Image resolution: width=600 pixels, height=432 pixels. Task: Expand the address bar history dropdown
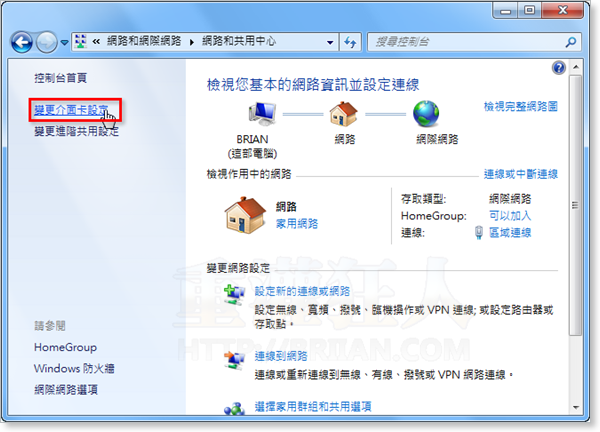point(330,42)
